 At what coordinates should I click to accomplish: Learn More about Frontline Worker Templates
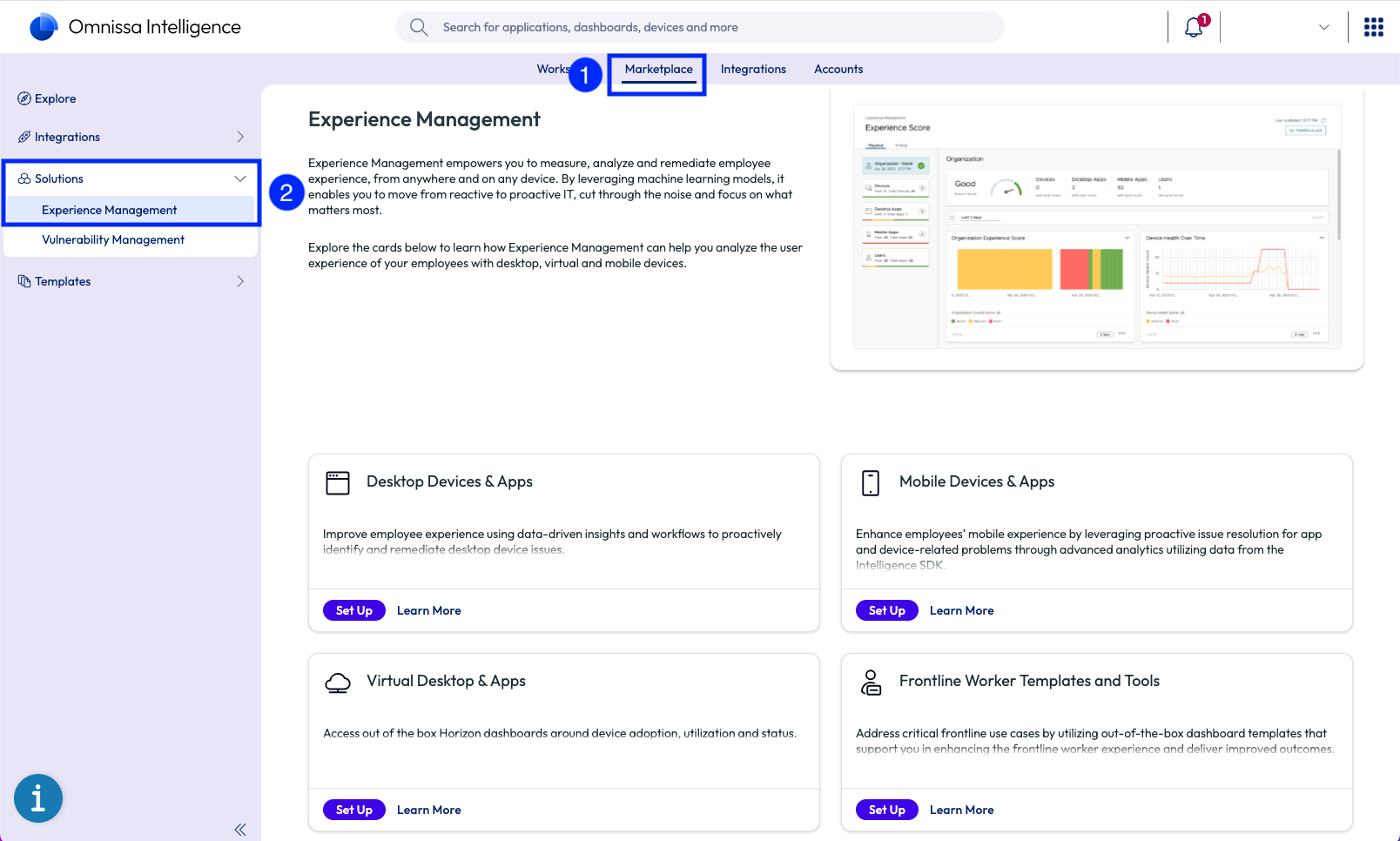(x=962, y=810)
